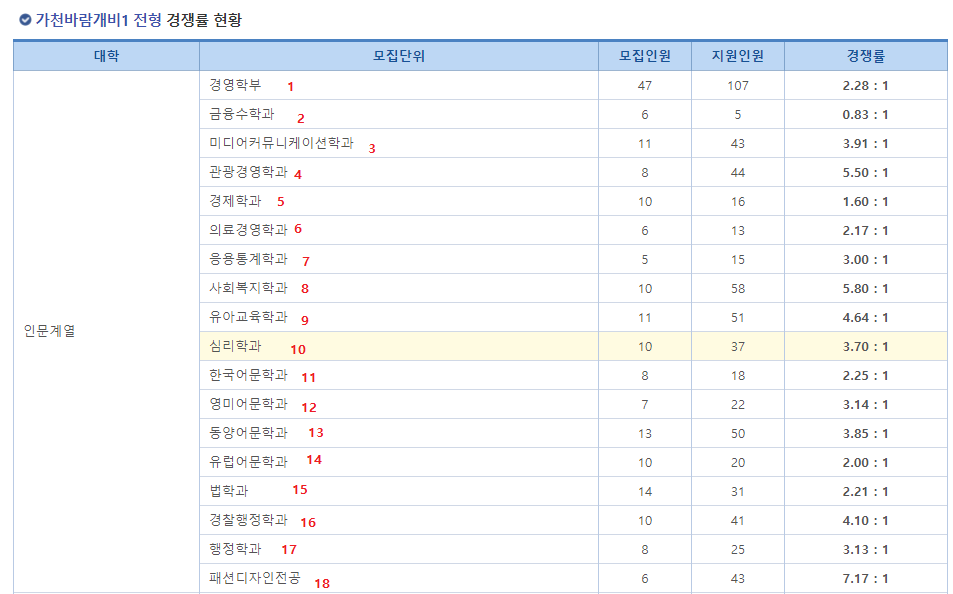Click applicant count 51 for 유아교육학과
This screenshot has height=594, width=953.
click(738, 318)
